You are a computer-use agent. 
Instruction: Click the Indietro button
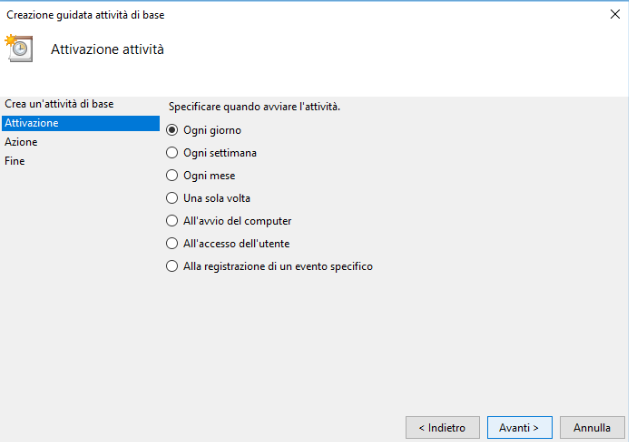click(442, 428)
